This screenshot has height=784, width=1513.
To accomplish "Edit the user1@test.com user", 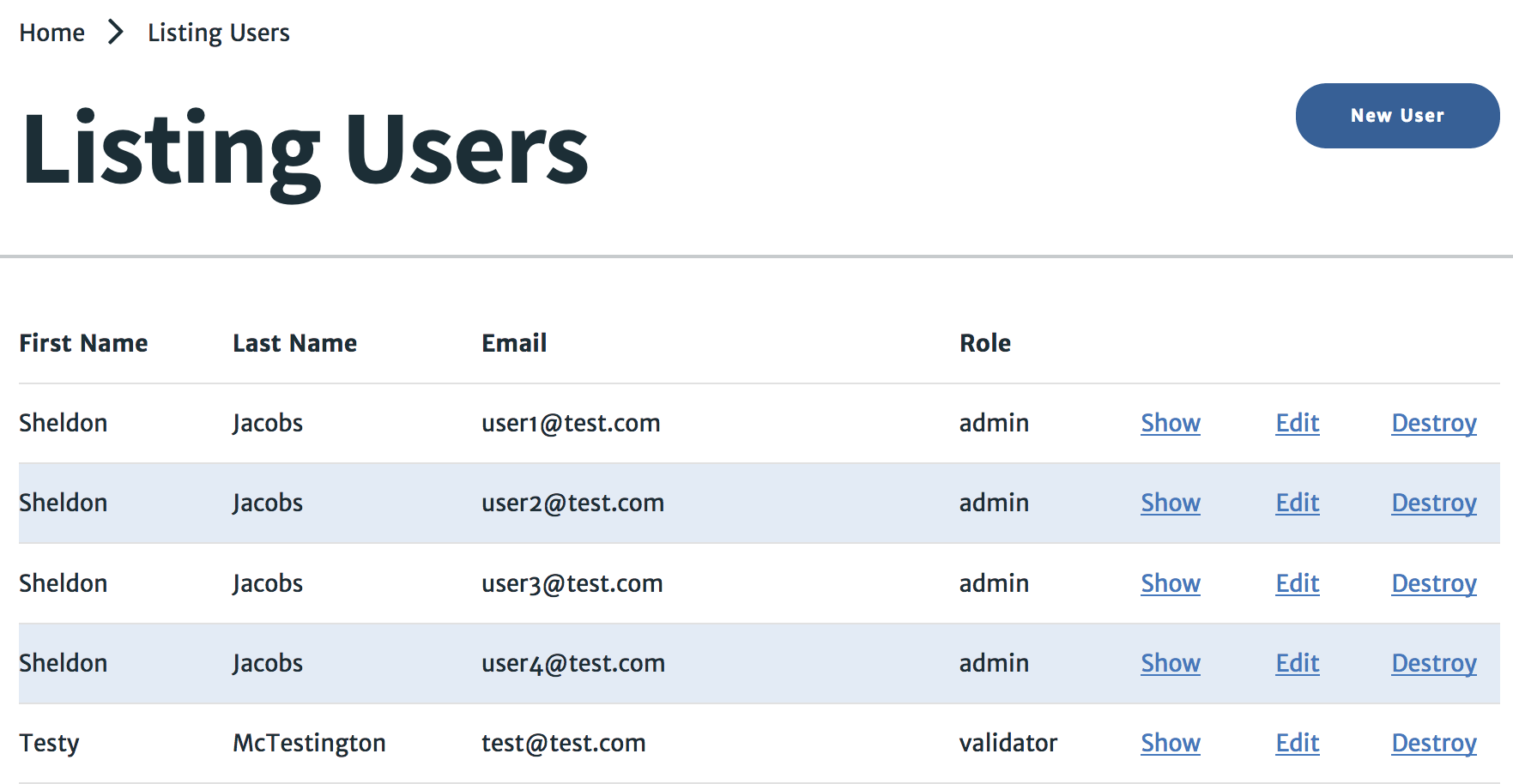I will (1297, 423).
